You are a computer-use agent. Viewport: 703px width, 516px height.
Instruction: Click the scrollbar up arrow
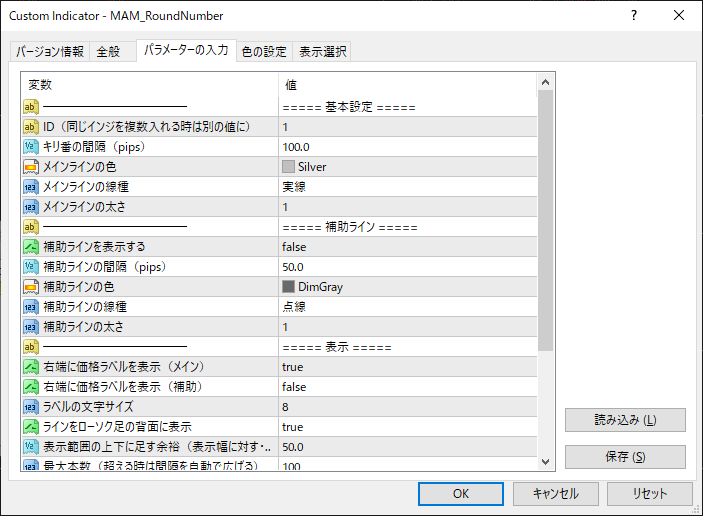click(545, 82)
